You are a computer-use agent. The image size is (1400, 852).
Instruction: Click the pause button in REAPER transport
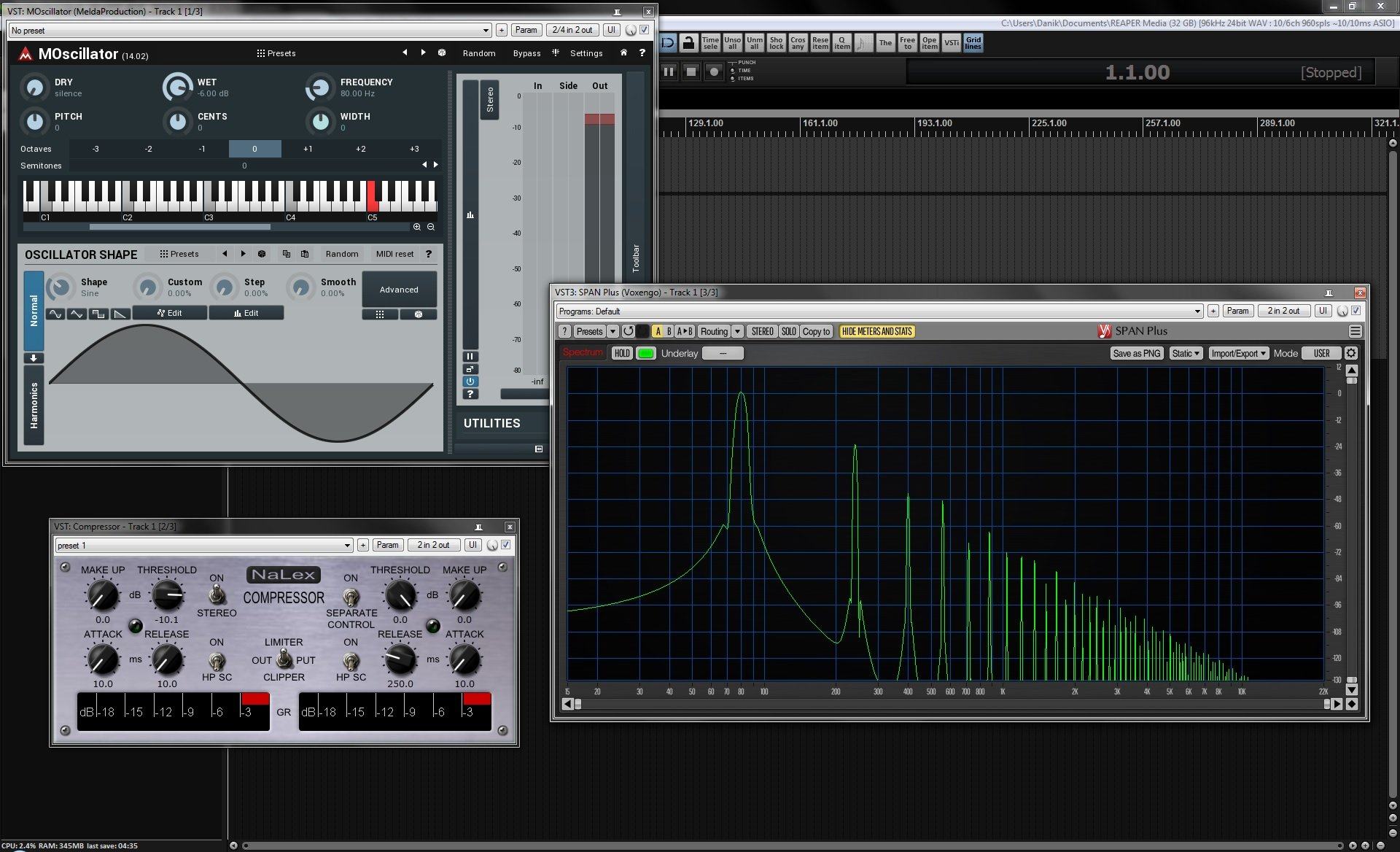(669, 71)
